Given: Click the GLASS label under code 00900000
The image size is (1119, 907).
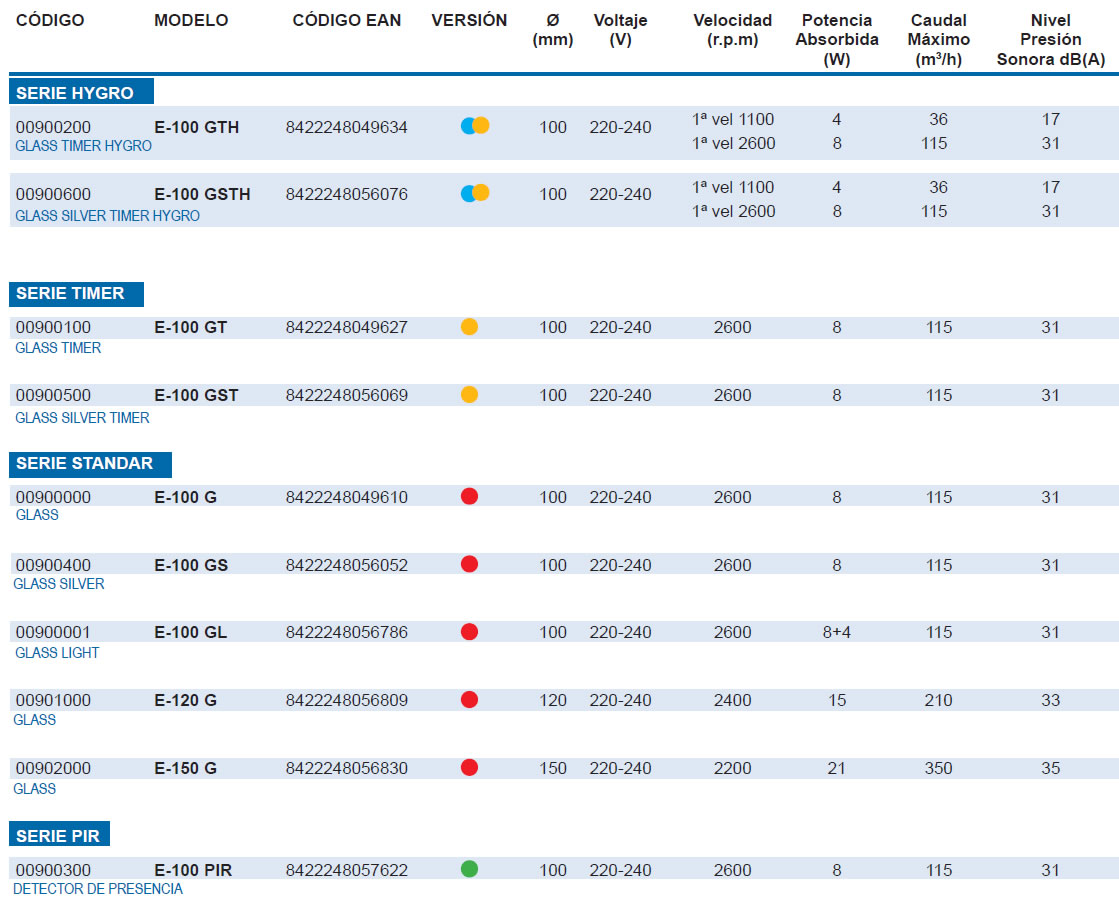Looking at the screenshot, I should tap(37, 515).
